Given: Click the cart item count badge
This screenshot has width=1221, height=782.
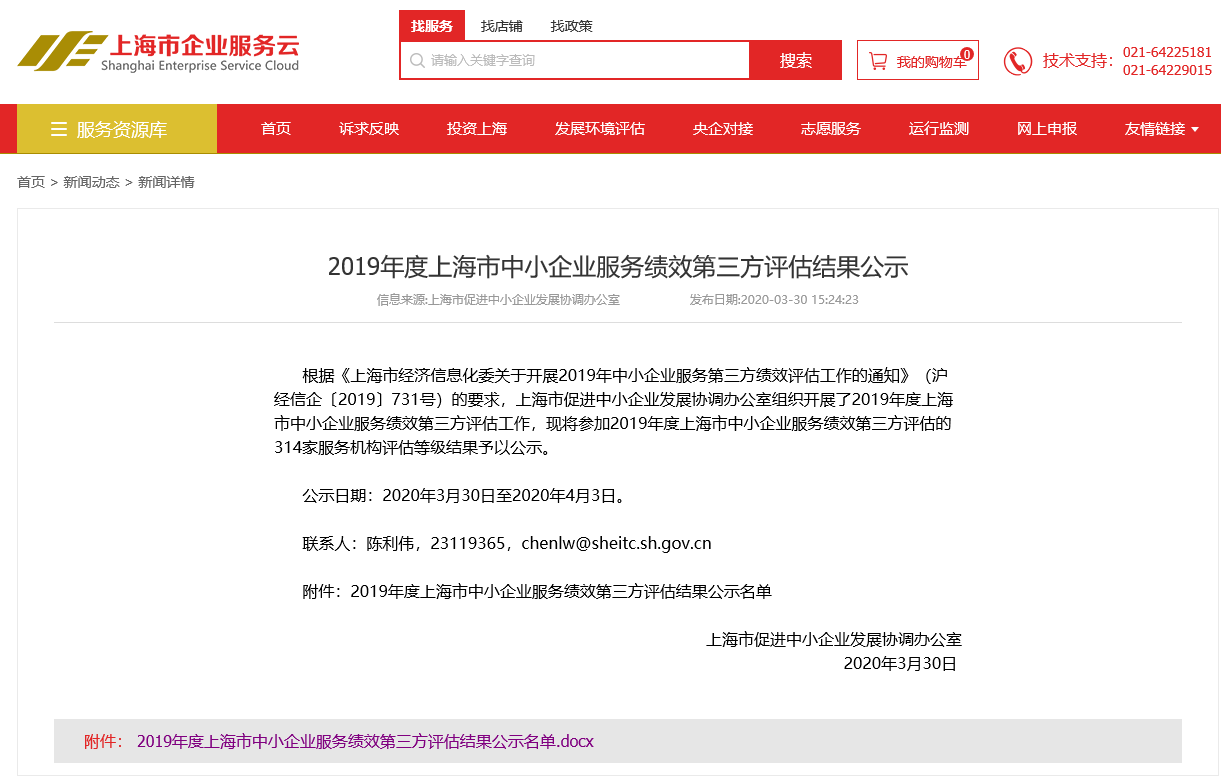Looking at the screenshot, I should click(x=966, y=54).
